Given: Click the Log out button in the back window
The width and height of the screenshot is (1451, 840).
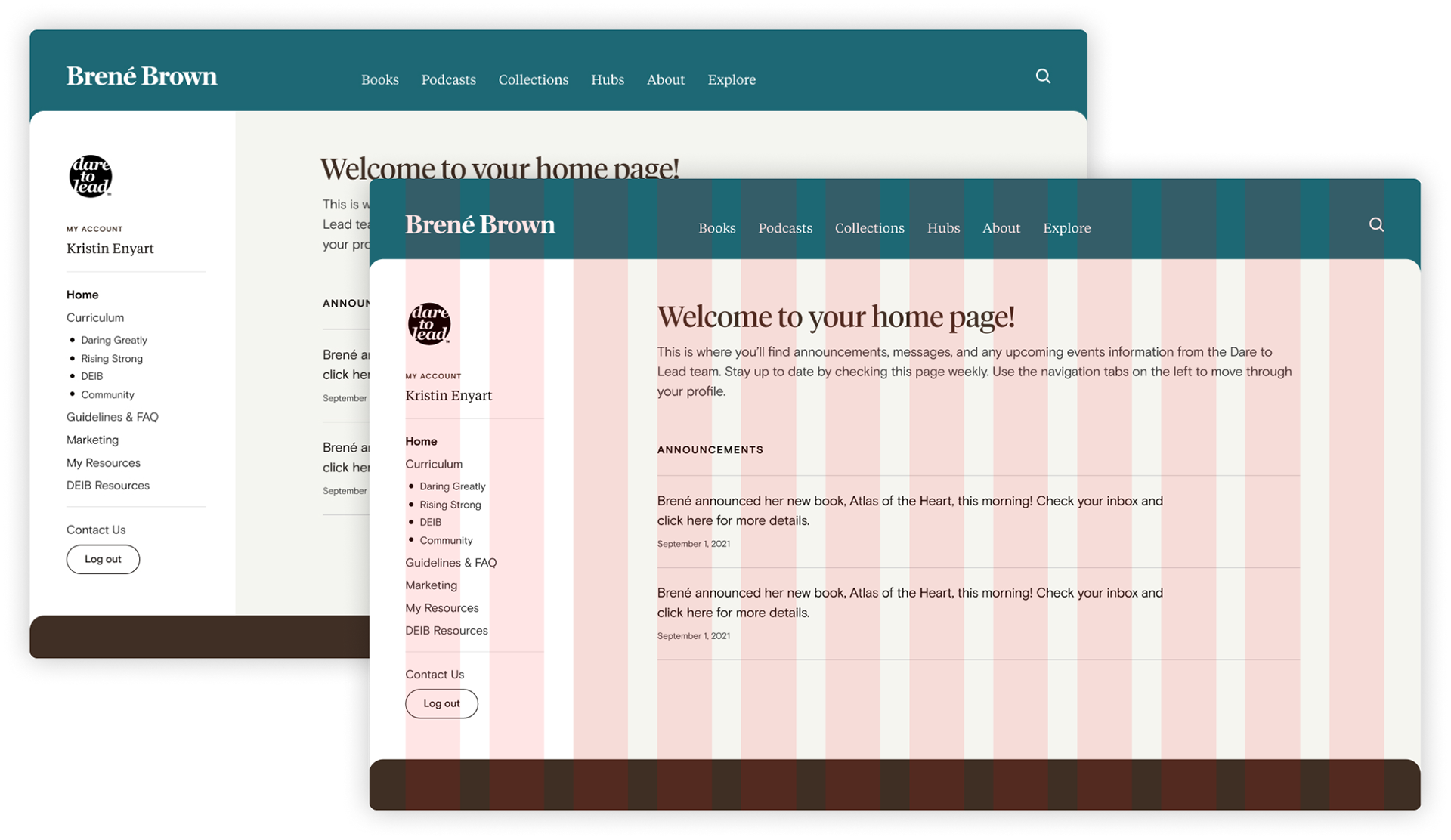Looking at the screenshot, I should pyautogui.click(x=103, y=559).
